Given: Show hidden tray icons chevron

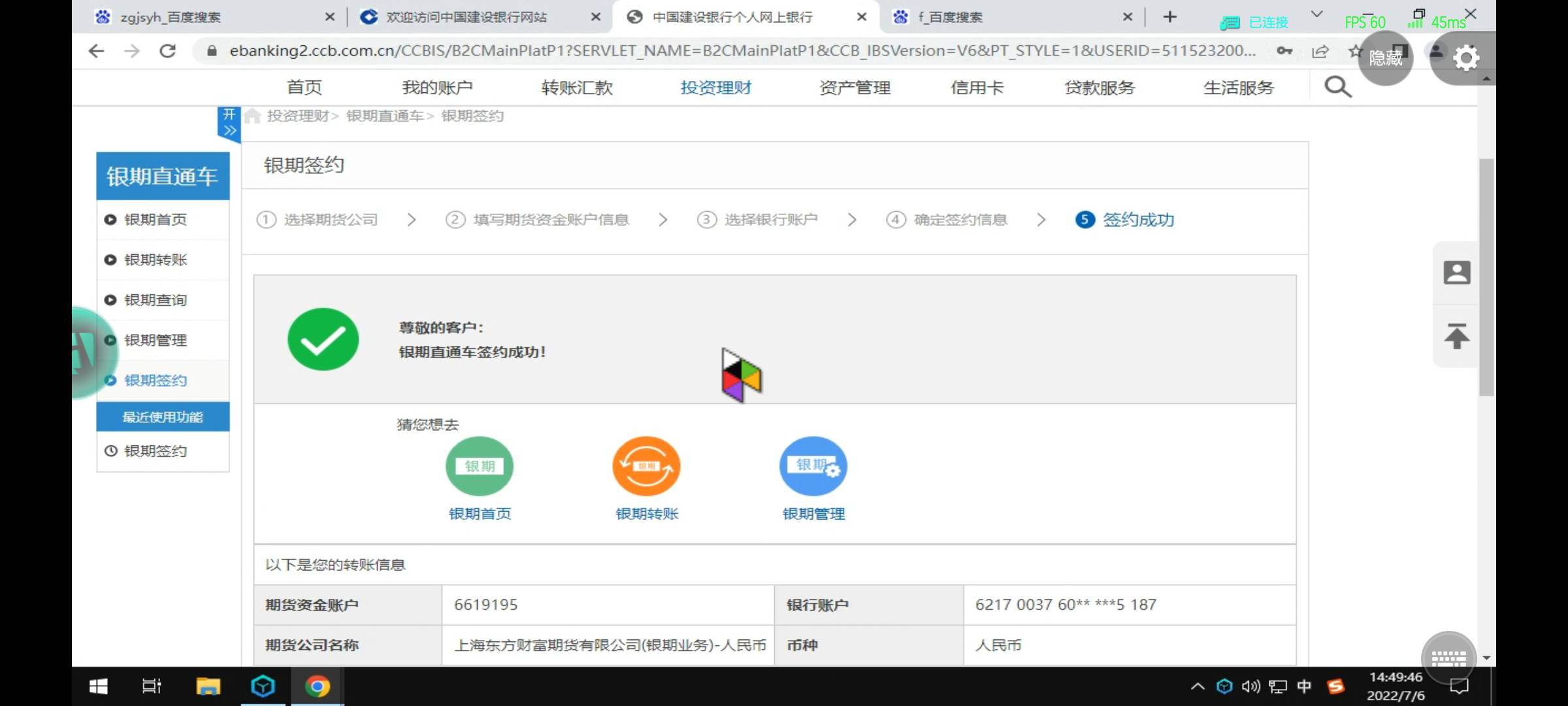Looking at the screenshot, I should click(1197, 686).
